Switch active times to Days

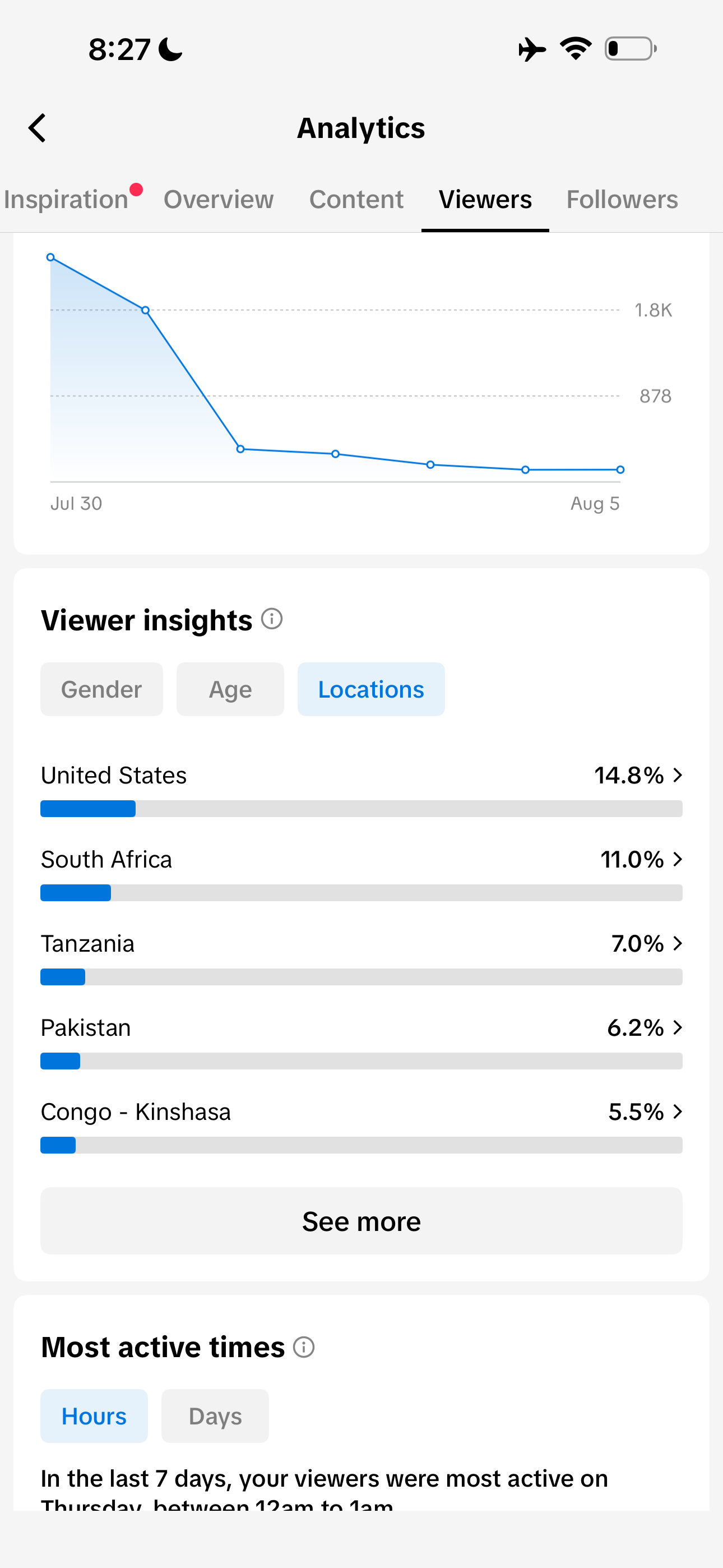point(215,1416)
